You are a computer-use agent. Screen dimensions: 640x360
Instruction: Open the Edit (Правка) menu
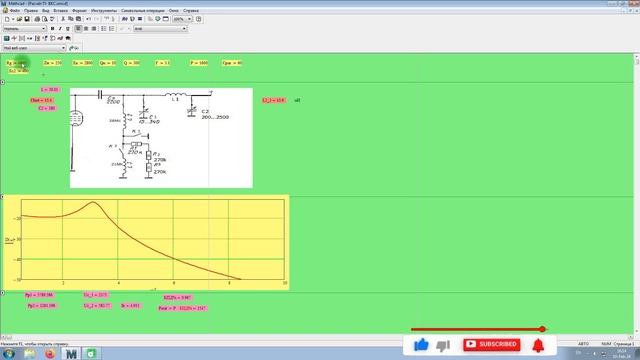coord(31,11)
